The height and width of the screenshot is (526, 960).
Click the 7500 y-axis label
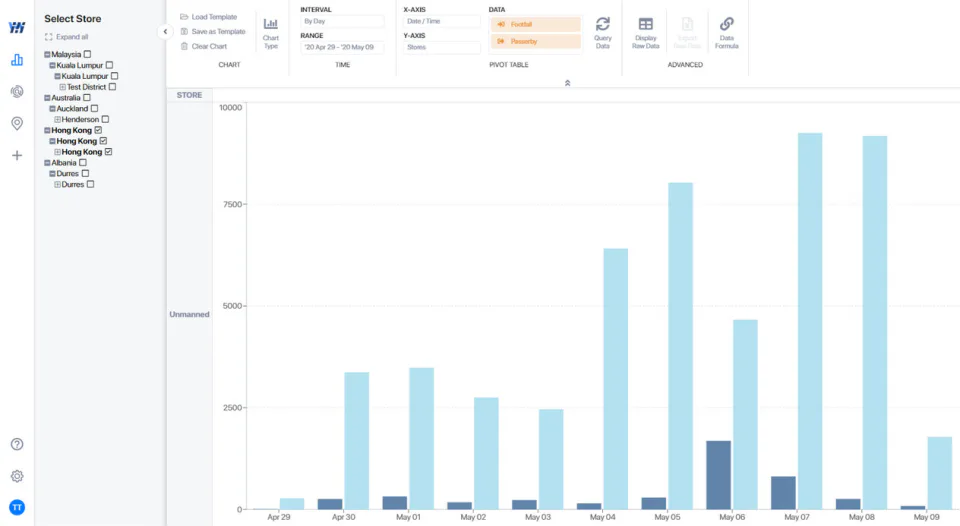tap(232, 205)
